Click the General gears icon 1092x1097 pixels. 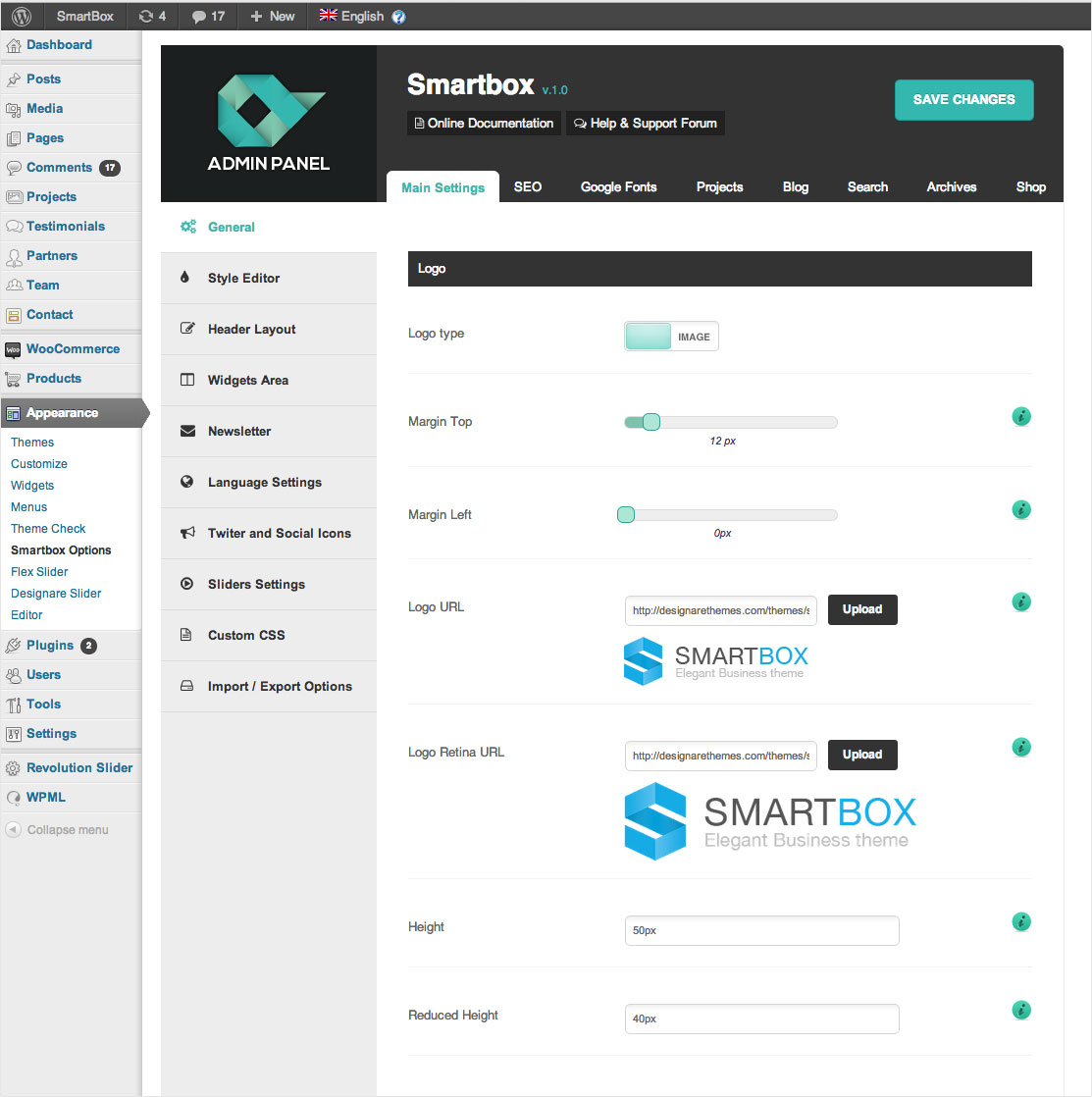click(x=188, y=226)
